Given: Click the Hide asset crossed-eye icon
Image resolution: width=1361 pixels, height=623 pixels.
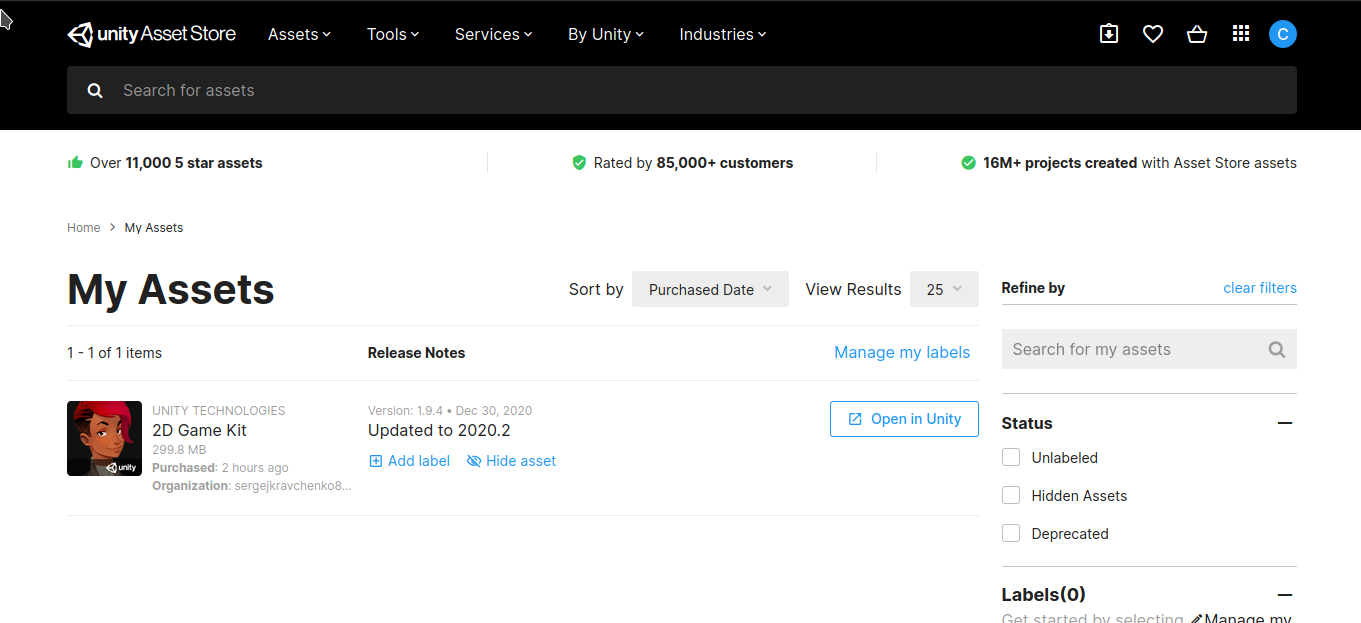Looking at the screenshot, I should click(474, 461).
